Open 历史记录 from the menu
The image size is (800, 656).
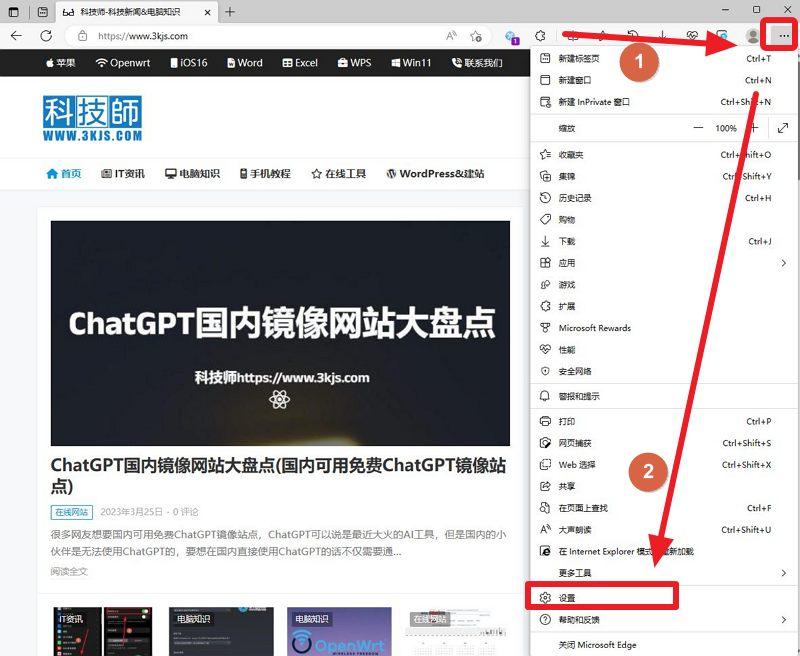pos(663,198)
